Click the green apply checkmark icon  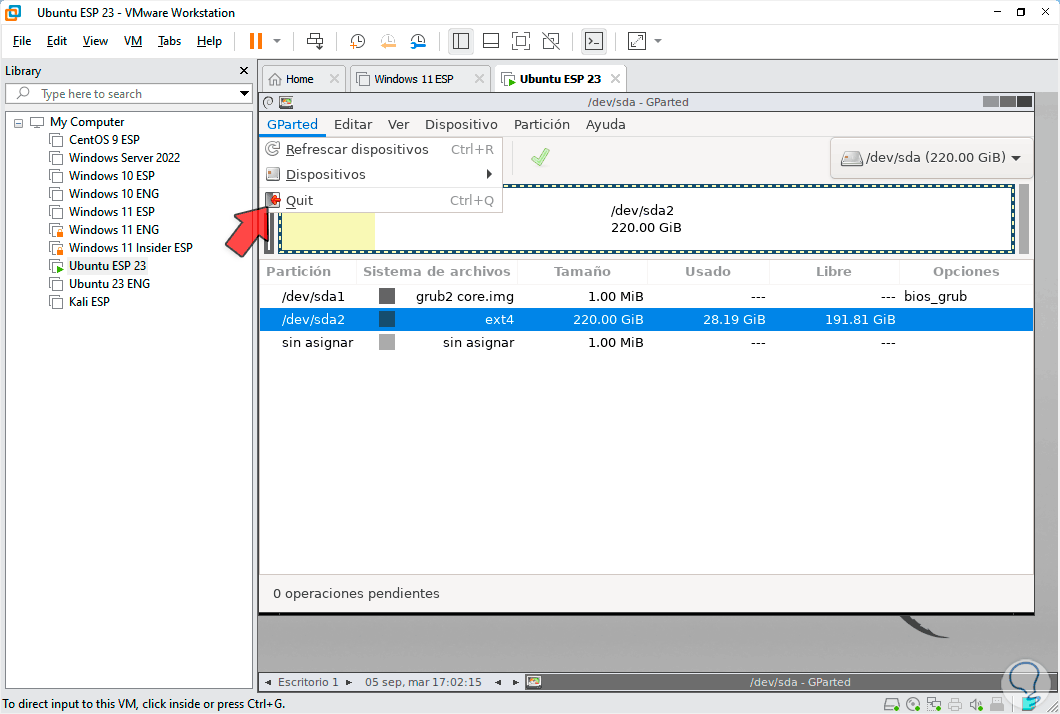pos(539,158)
